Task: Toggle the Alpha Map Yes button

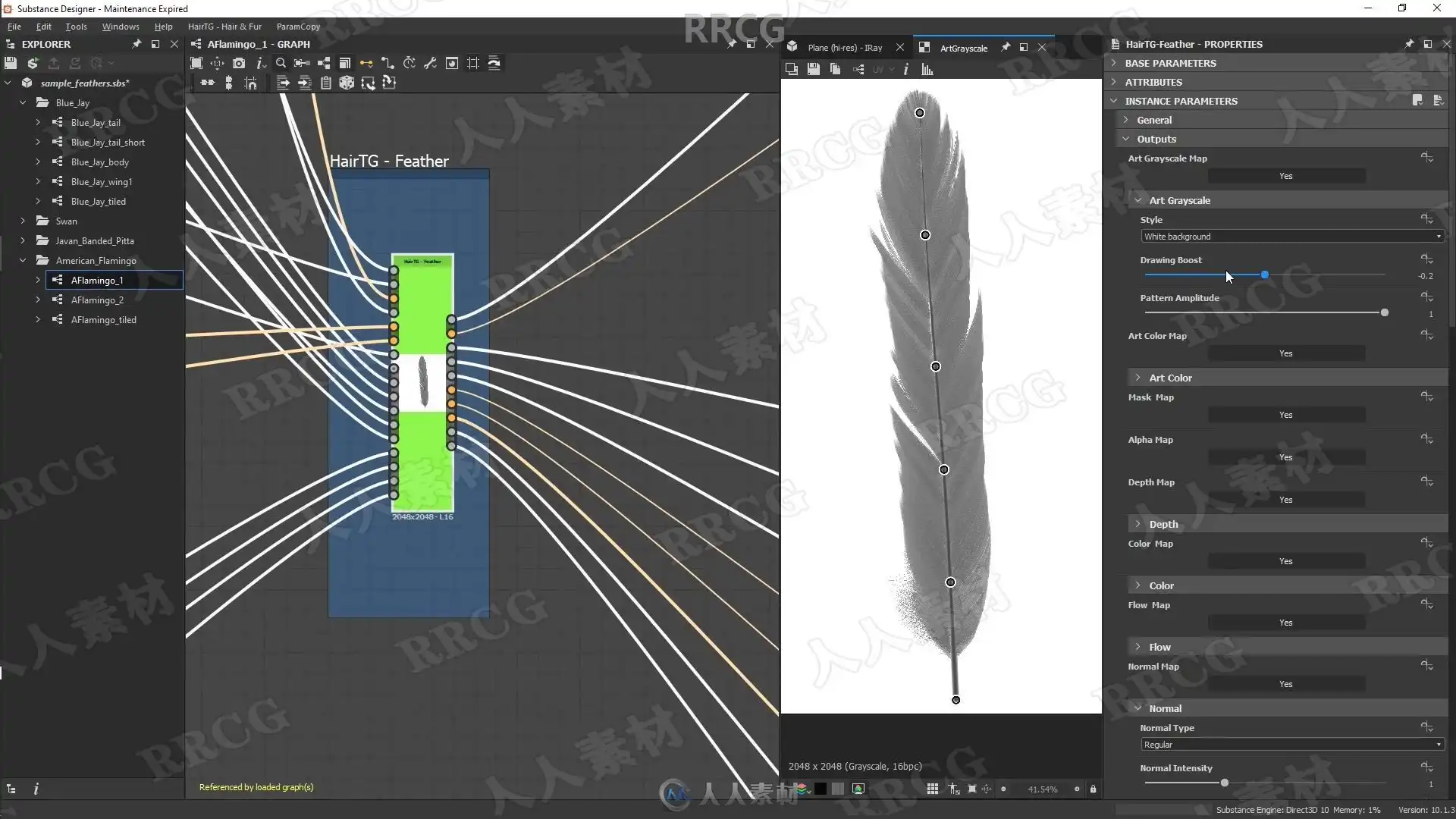Action: coord(1285,457)
